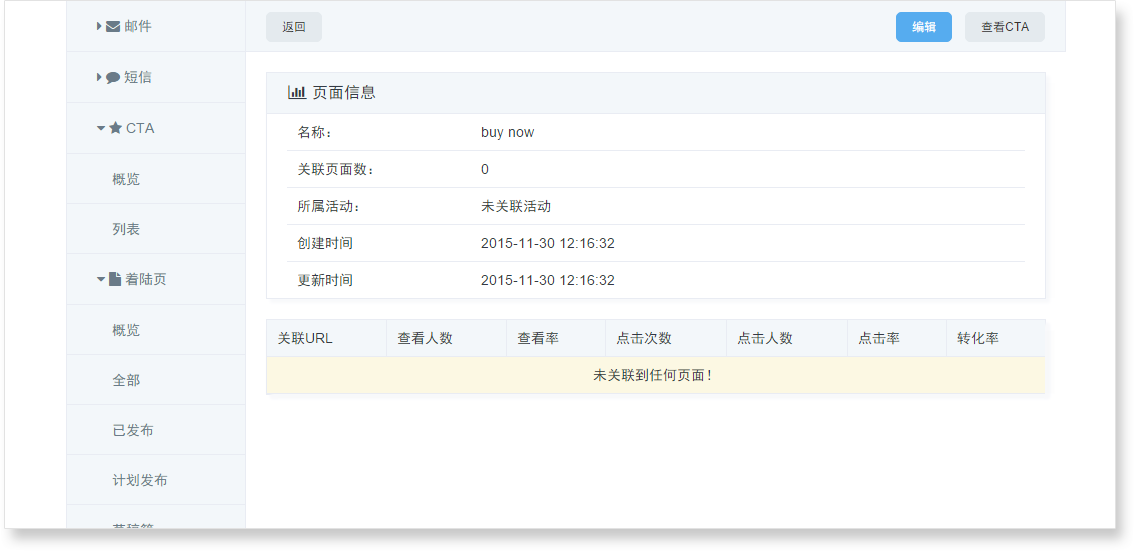This screenshot has width=1134, height=551.
Task: Select 计划发布 in the sidebar
Action: click(140, 480)
